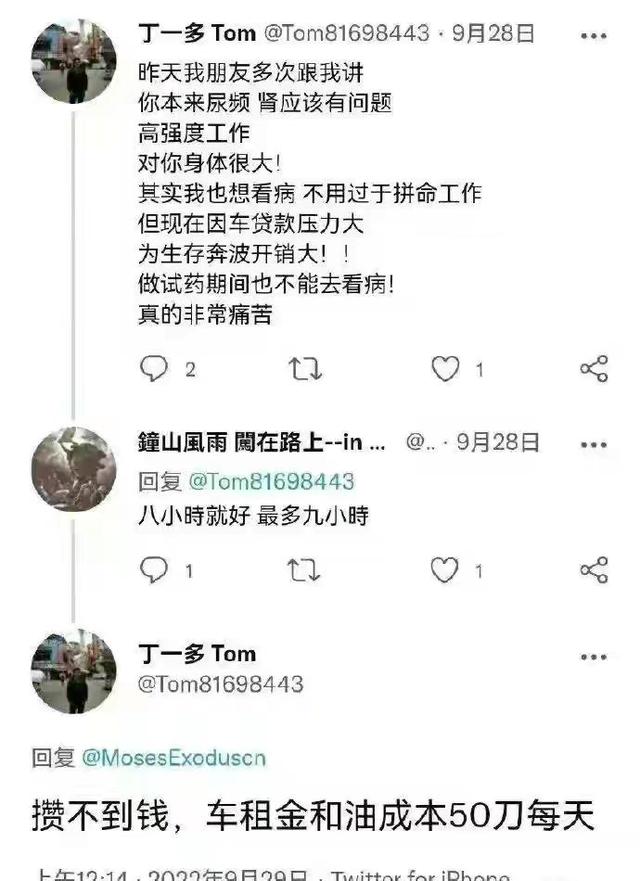Image resolution: width=640 pixels, height=881 pixels.
Task: Like the 八小時就好 reply
Action: (x=445, y=570)
